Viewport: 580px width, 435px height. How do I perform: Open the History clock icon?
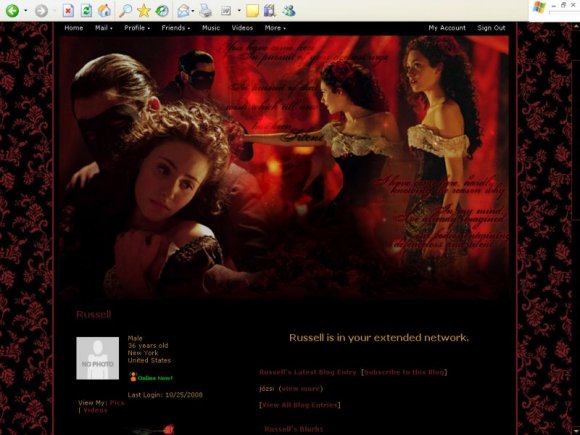pyautogui.click(x=162, y=10)
